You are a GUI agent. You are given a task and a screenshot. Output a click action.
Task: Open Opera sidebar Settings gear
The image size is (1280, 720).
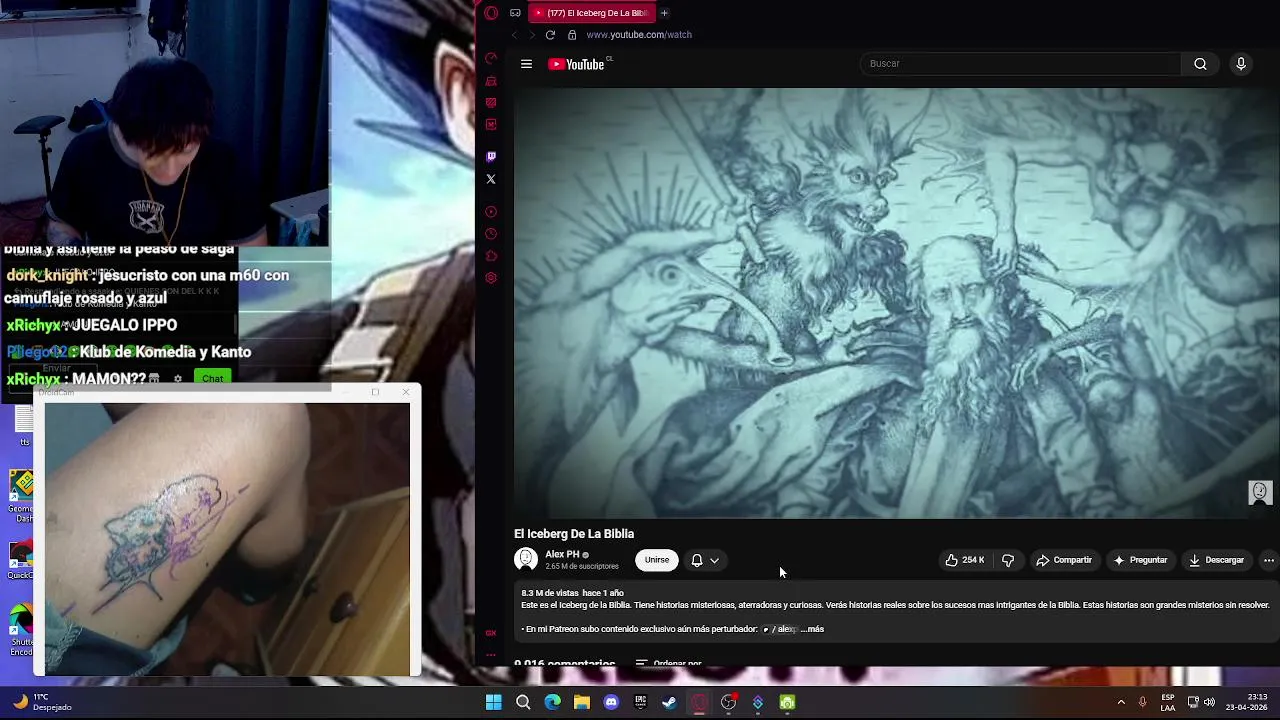[491, 278]
